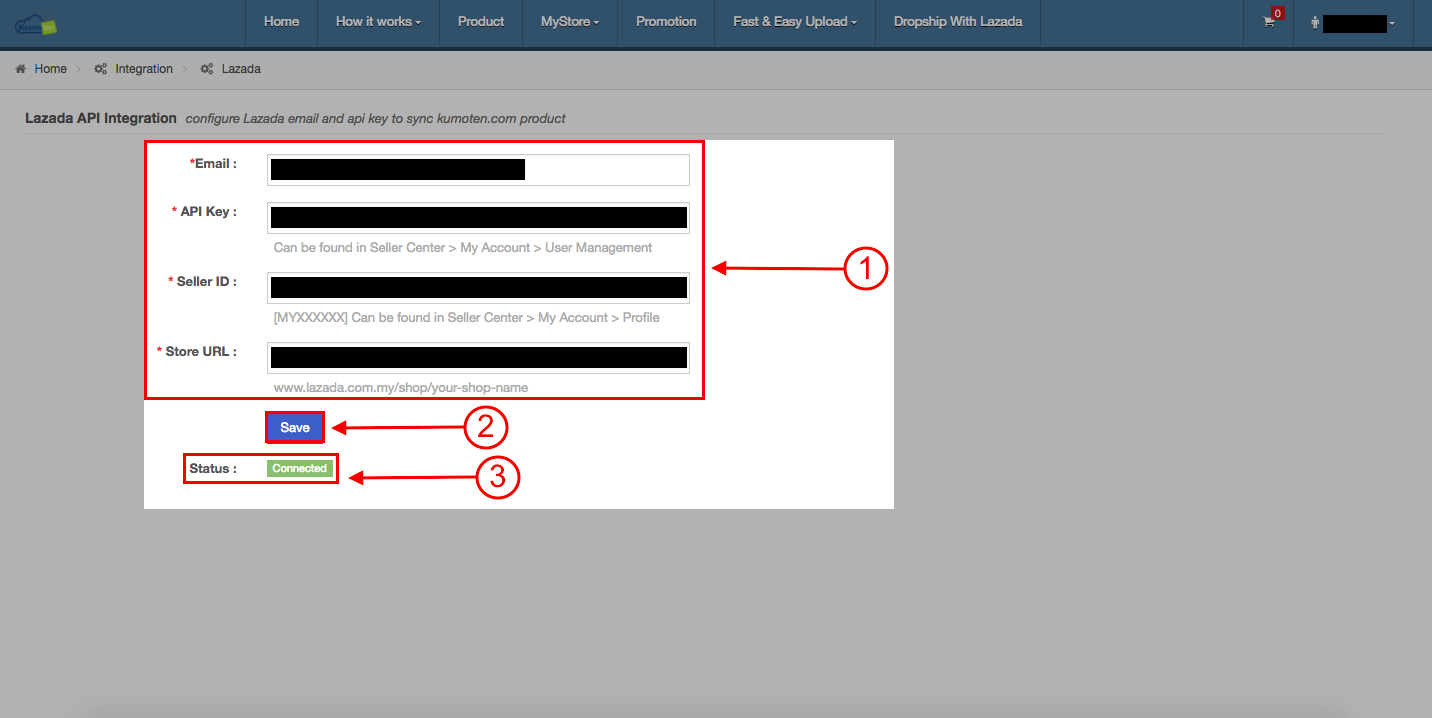Click the Kumoten logo
The height and width of the screenshot is (718, 1432).
36,23
